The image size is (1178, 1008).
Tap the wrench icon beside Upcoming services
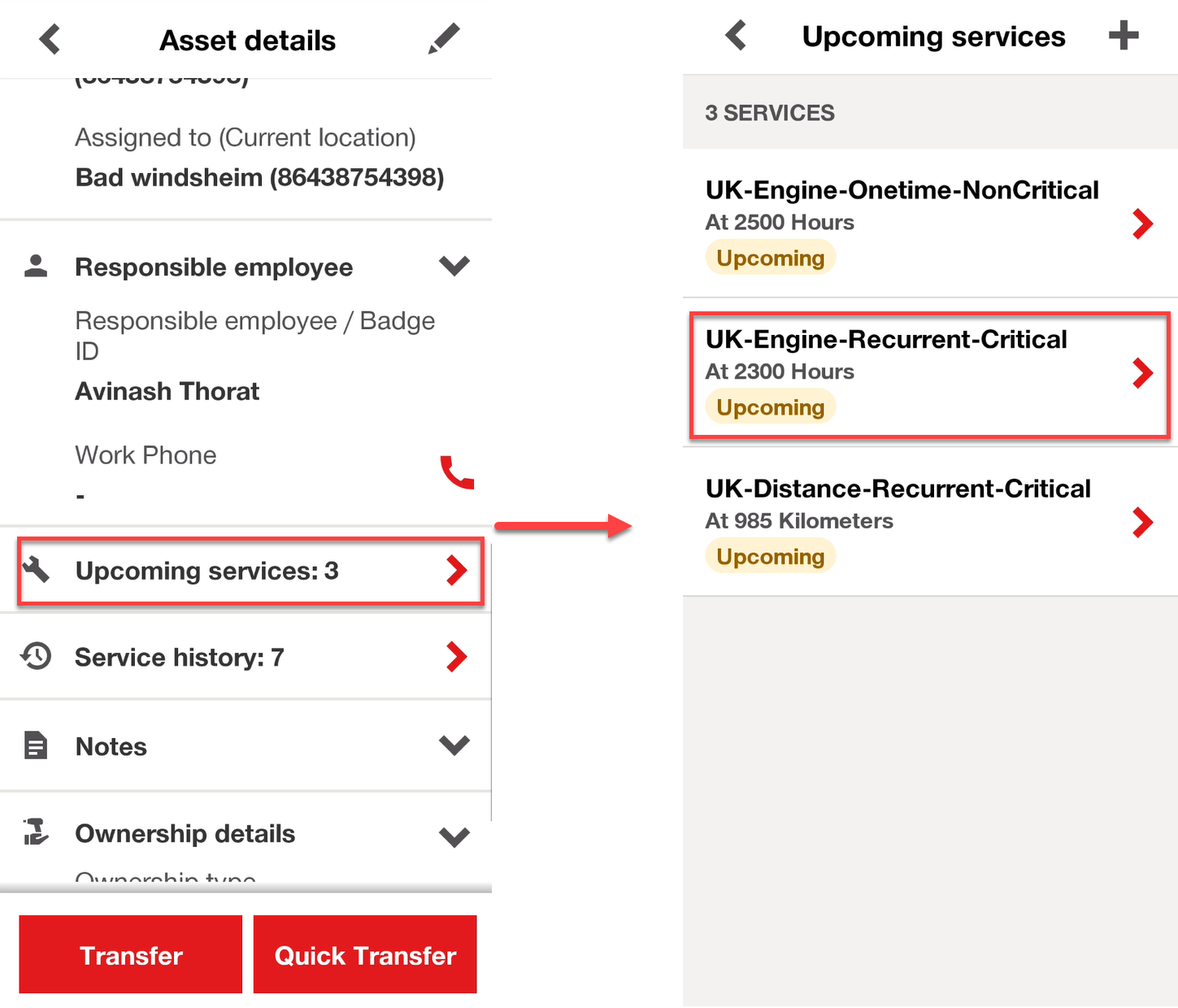[x=37, y=569]
